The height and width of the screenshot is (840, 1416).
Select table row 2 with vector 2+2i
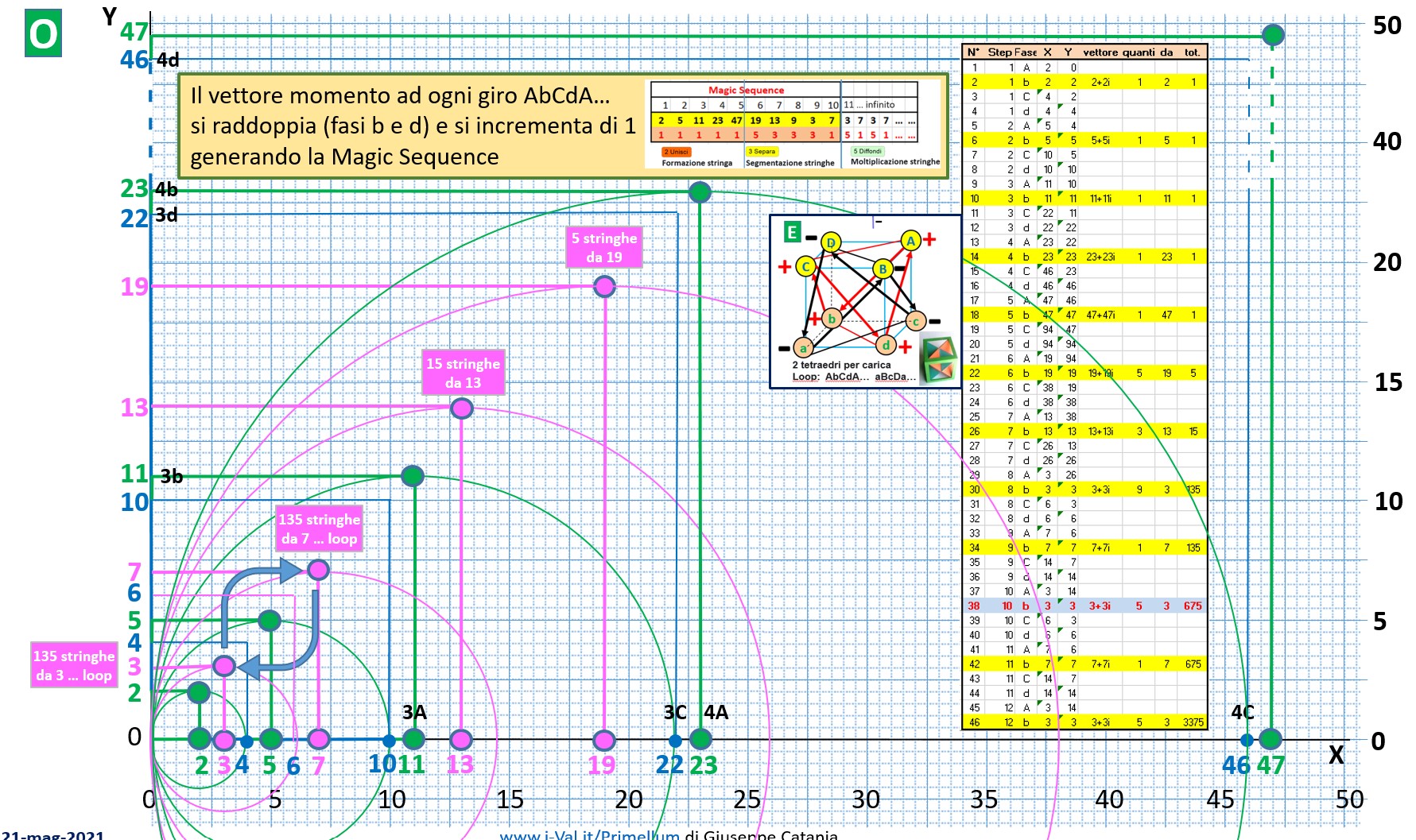pos(1084,82)
